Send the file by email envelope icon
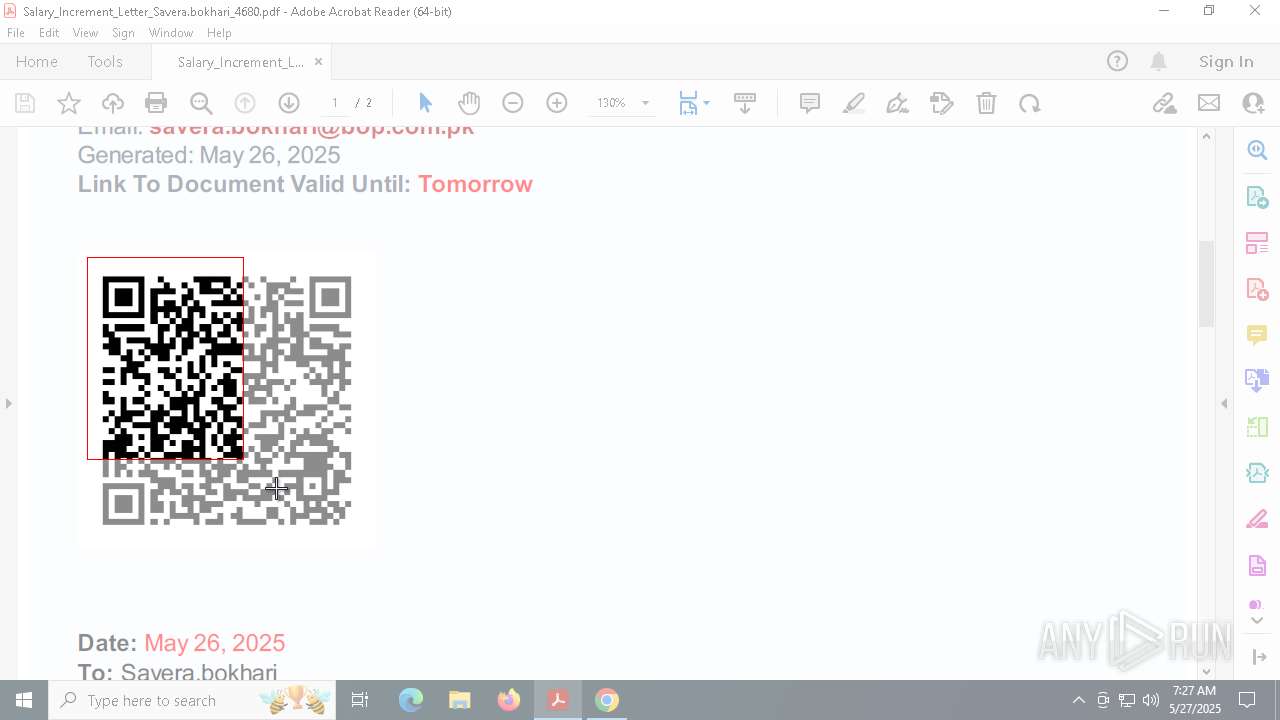This screenshot has width=1280, height=720. pyautogui.click(x=1209, y=103)
